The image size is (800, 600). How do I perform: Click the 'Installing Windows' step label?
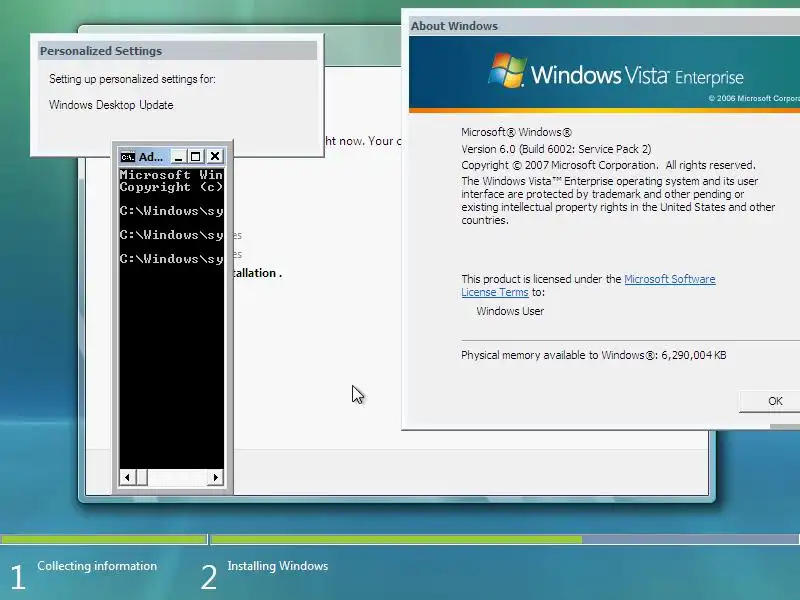(278, 566)
